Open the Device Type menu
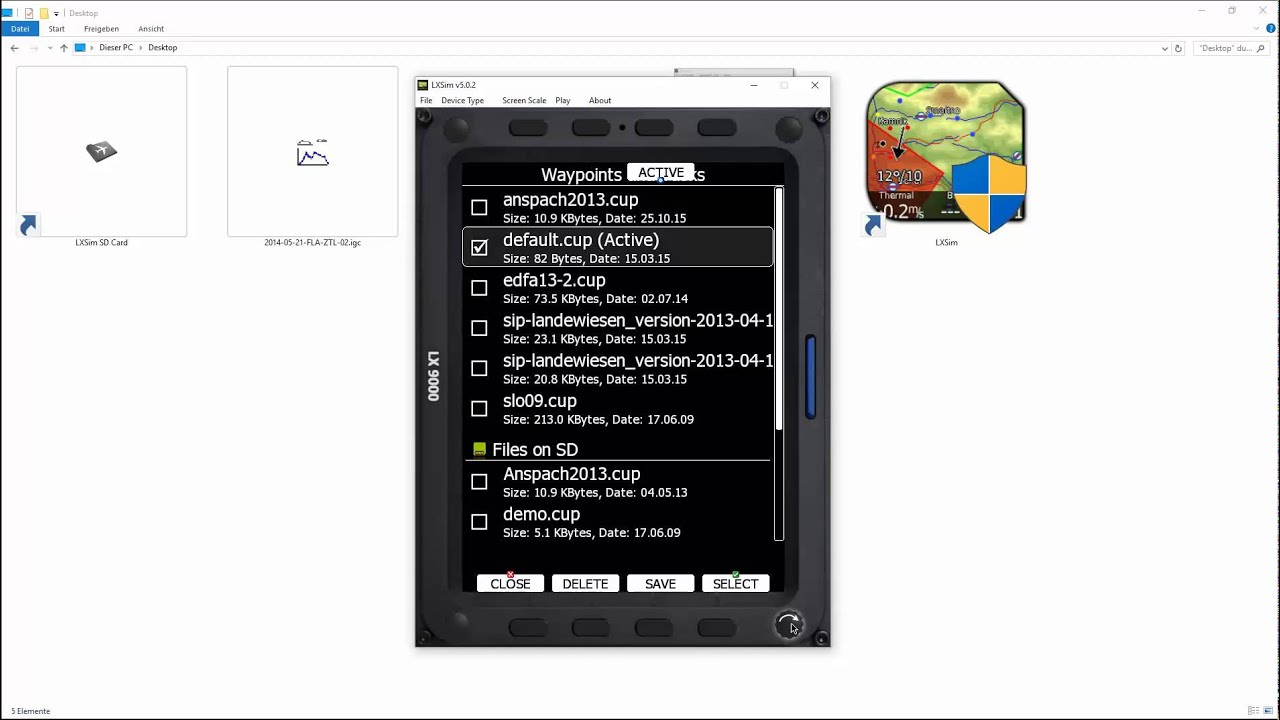The width and height of the screenshot is (1280, 720). tap(462, 100)
